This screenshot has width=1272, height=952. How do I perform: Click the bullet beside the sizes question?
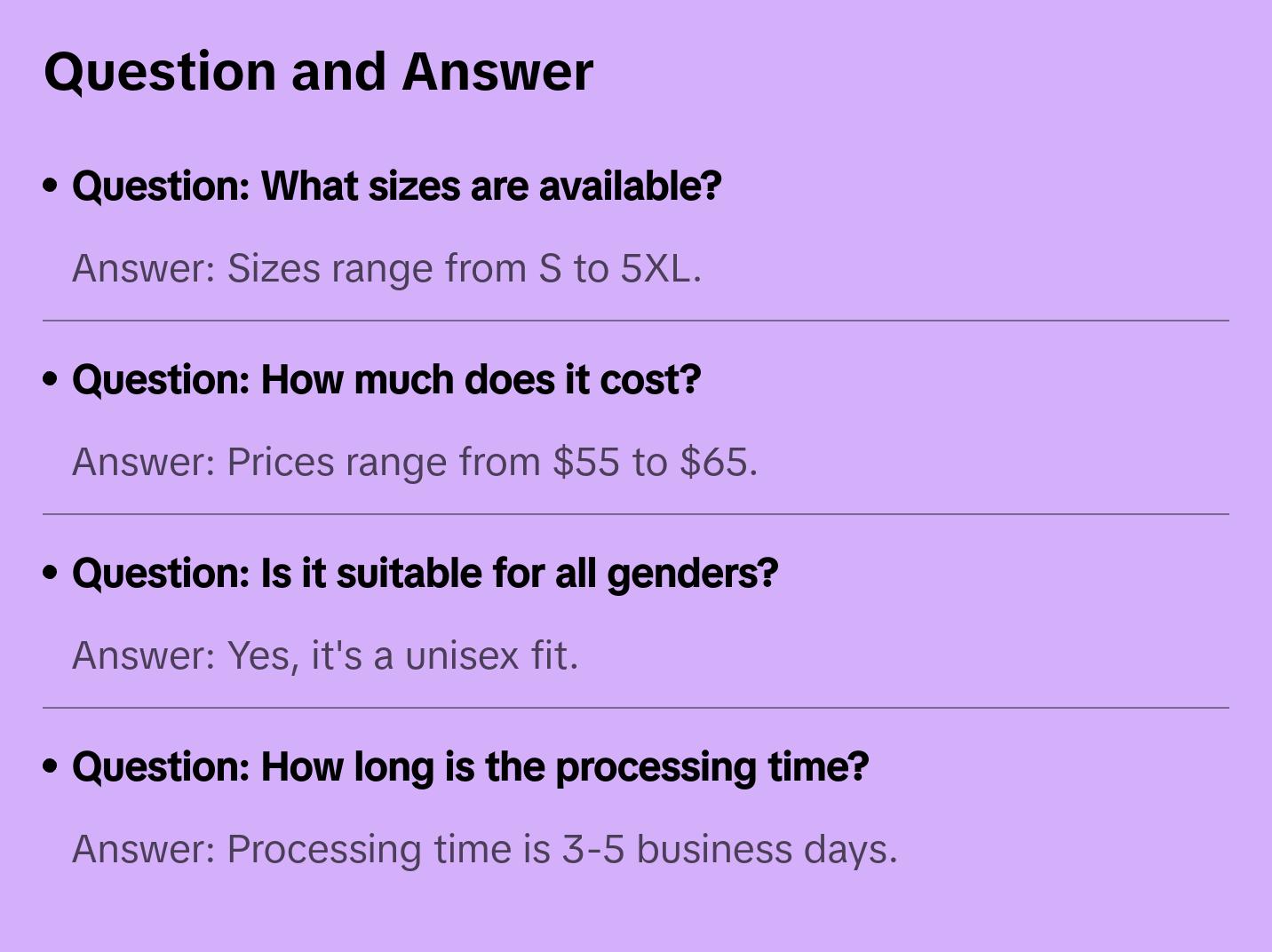click(x=51, y=186)
